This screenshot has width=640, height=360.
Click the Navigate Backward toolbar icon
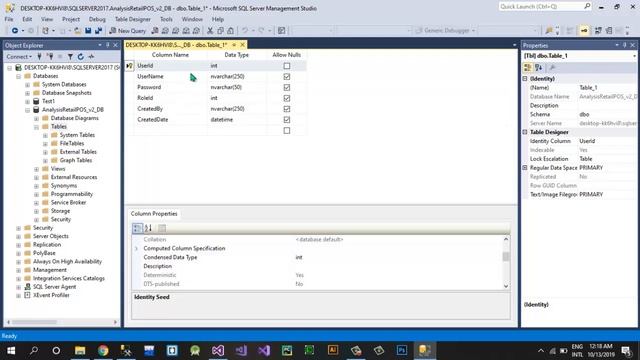15,31
